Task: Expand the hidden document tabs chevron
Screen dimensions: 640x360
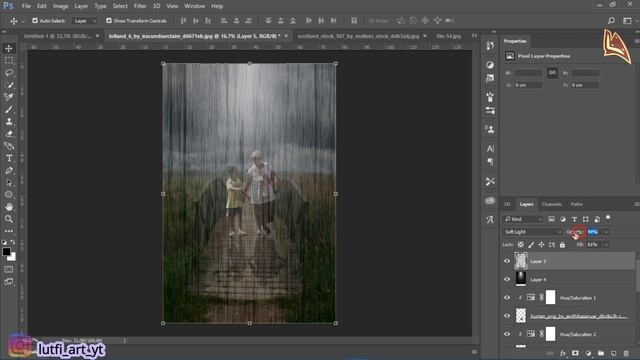Action: click(x=474, y=36)
